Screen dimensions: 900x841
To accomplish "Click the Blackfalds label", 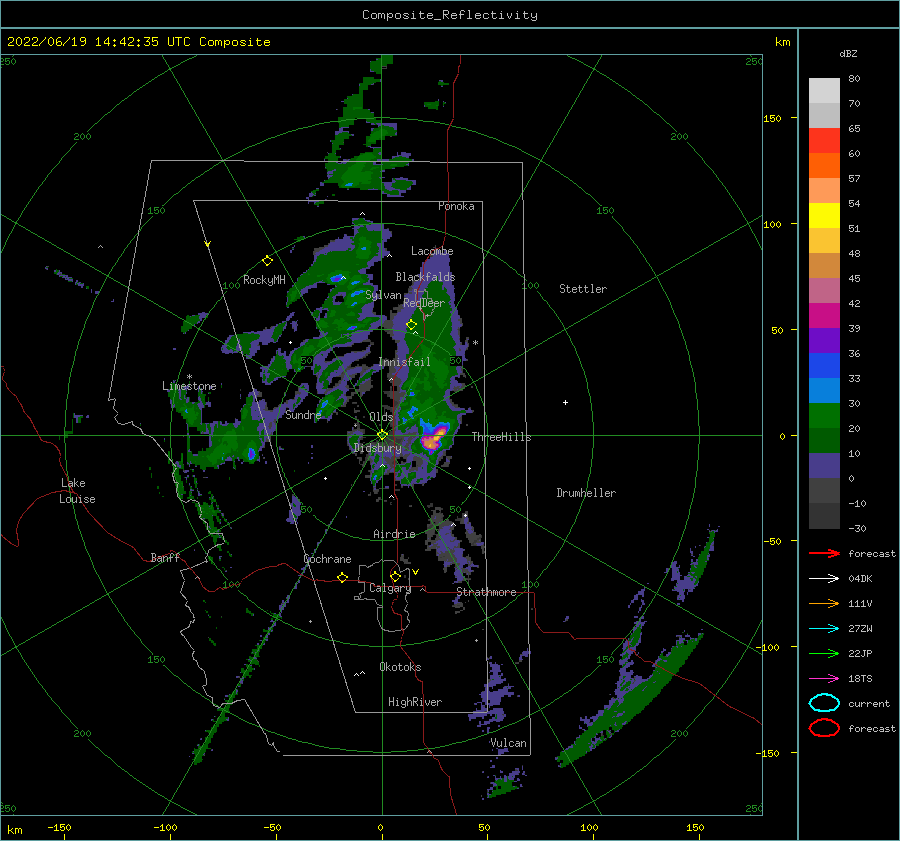I will (425, 277).
